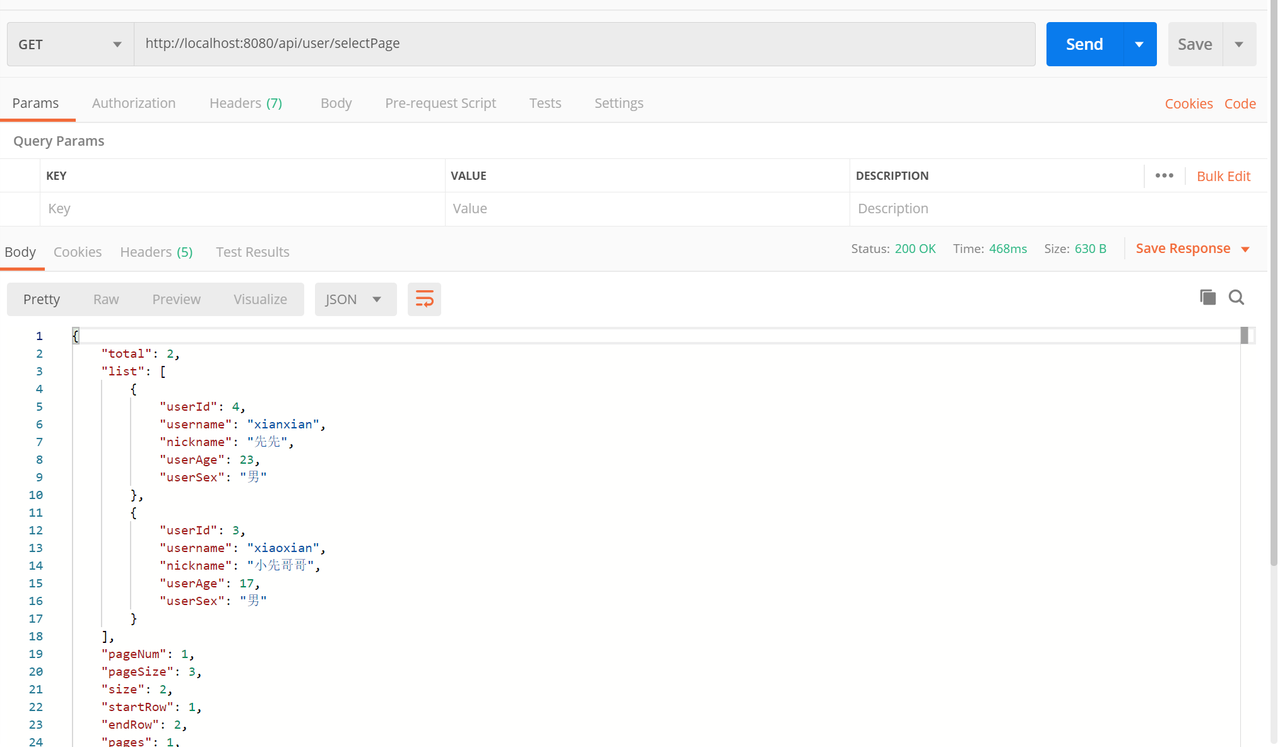Copy response body with copy icon
This screenshot has width=1280, height=747.
(x=1207, y=297)
